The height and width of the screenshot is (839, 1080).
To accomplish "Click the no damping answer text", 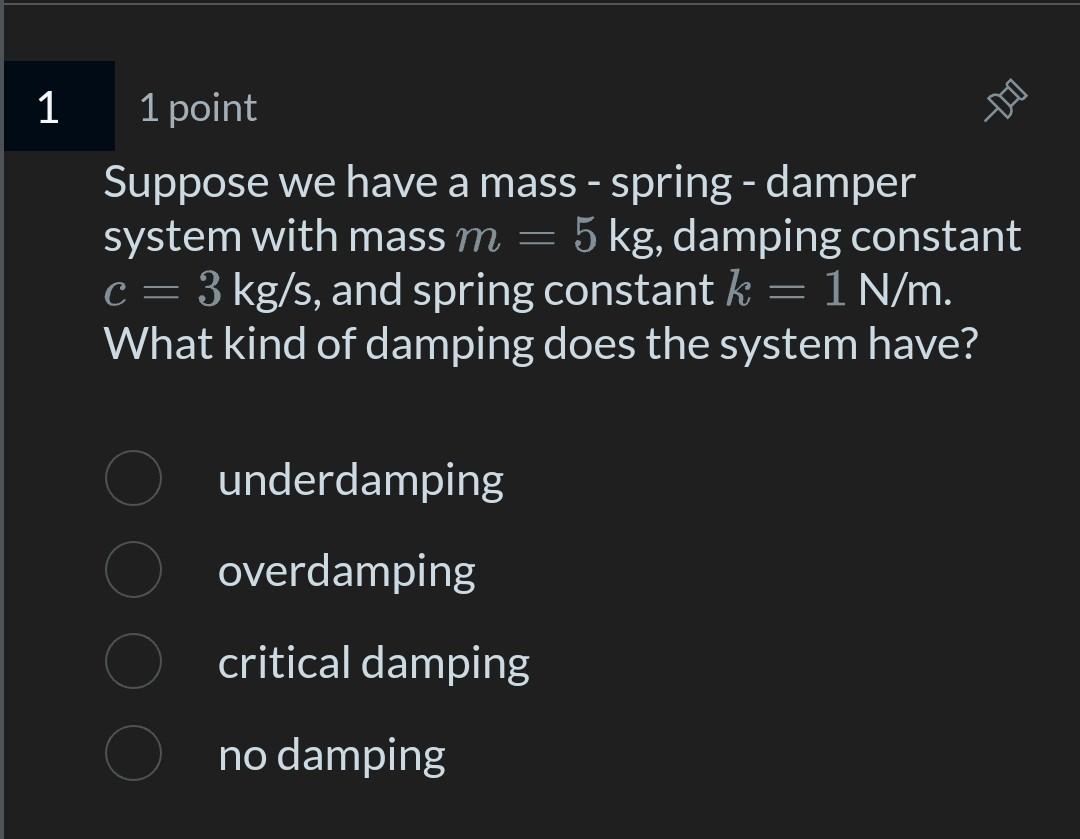I will [331, 756].
